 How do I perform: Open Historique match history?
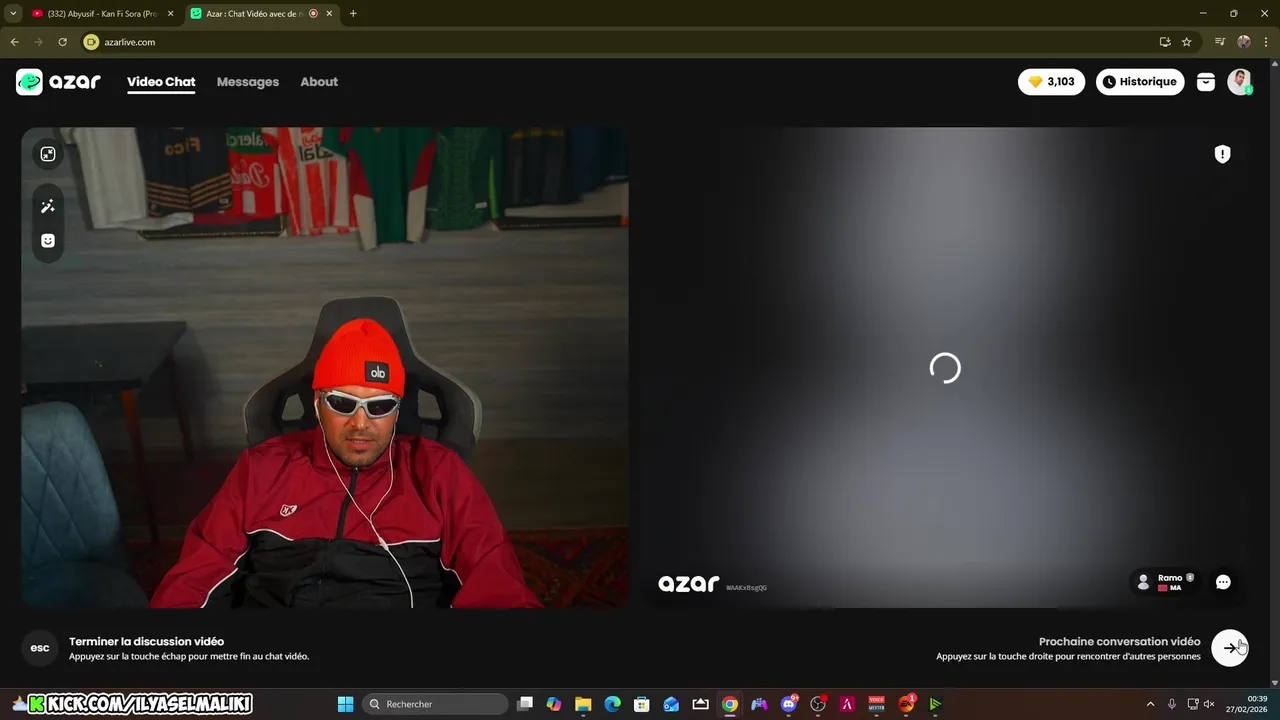pos(1140,82)
